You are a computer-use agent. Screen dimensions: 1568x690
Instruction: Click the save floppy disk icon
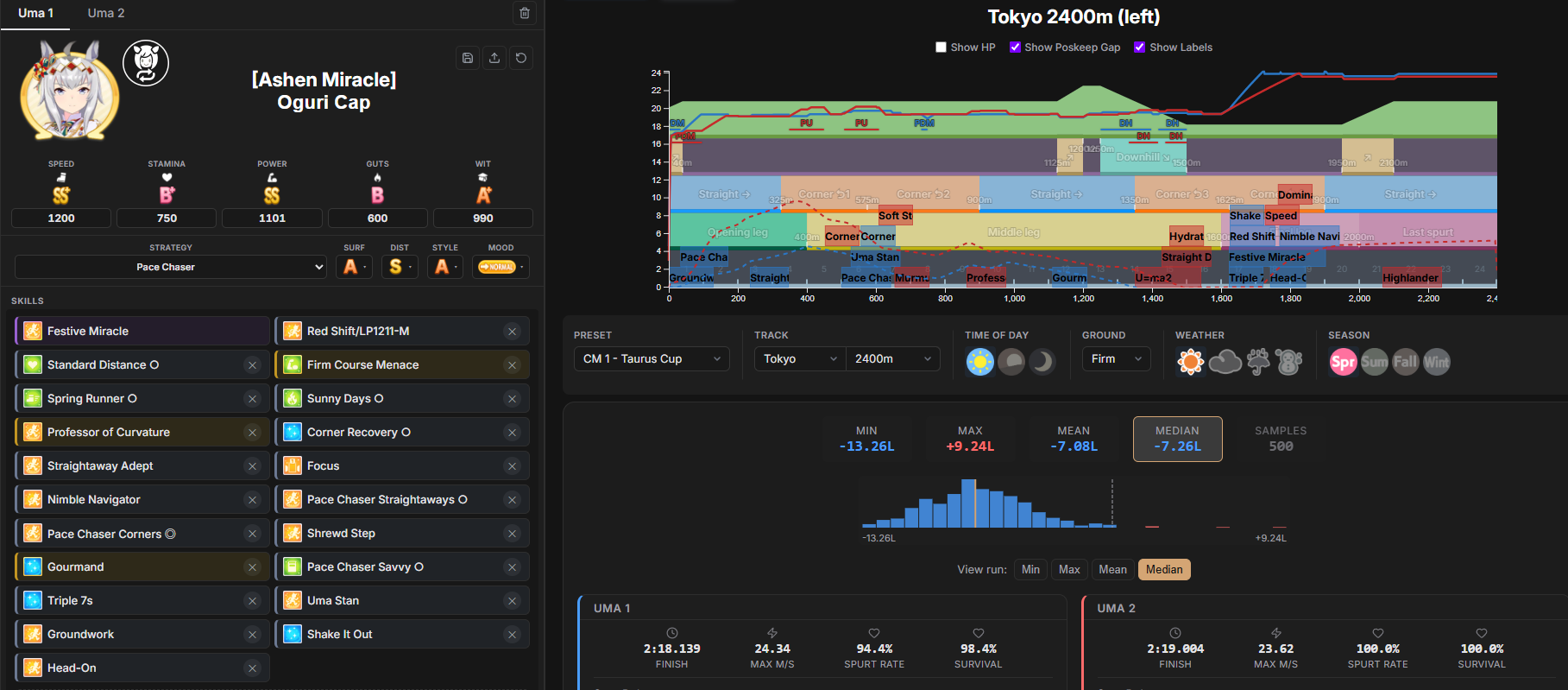pyautogui.click(x=468, y=58)
